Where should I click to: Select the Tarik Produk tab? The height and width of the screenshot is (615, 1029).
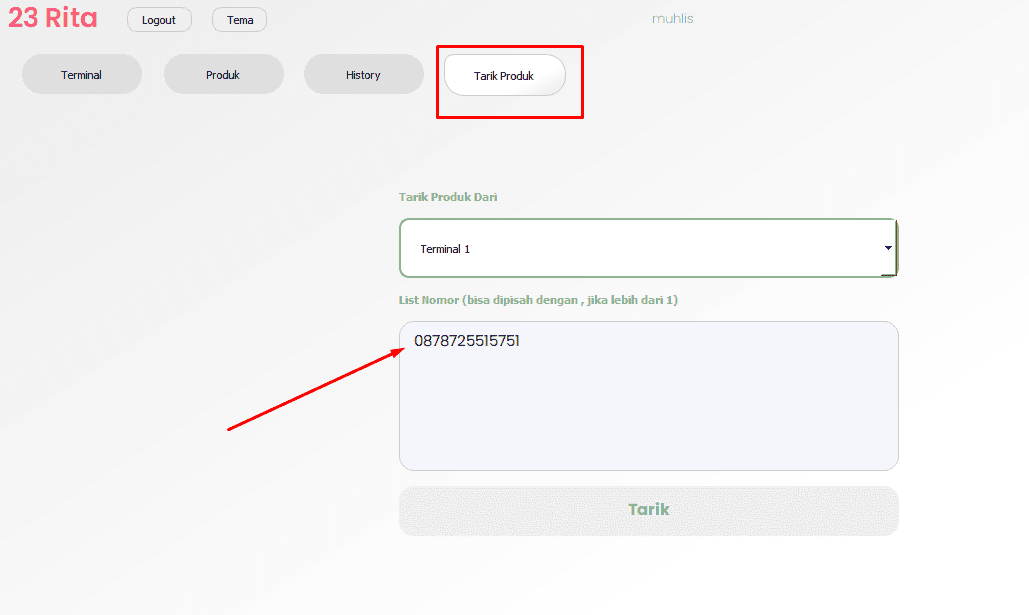[504, 76]
